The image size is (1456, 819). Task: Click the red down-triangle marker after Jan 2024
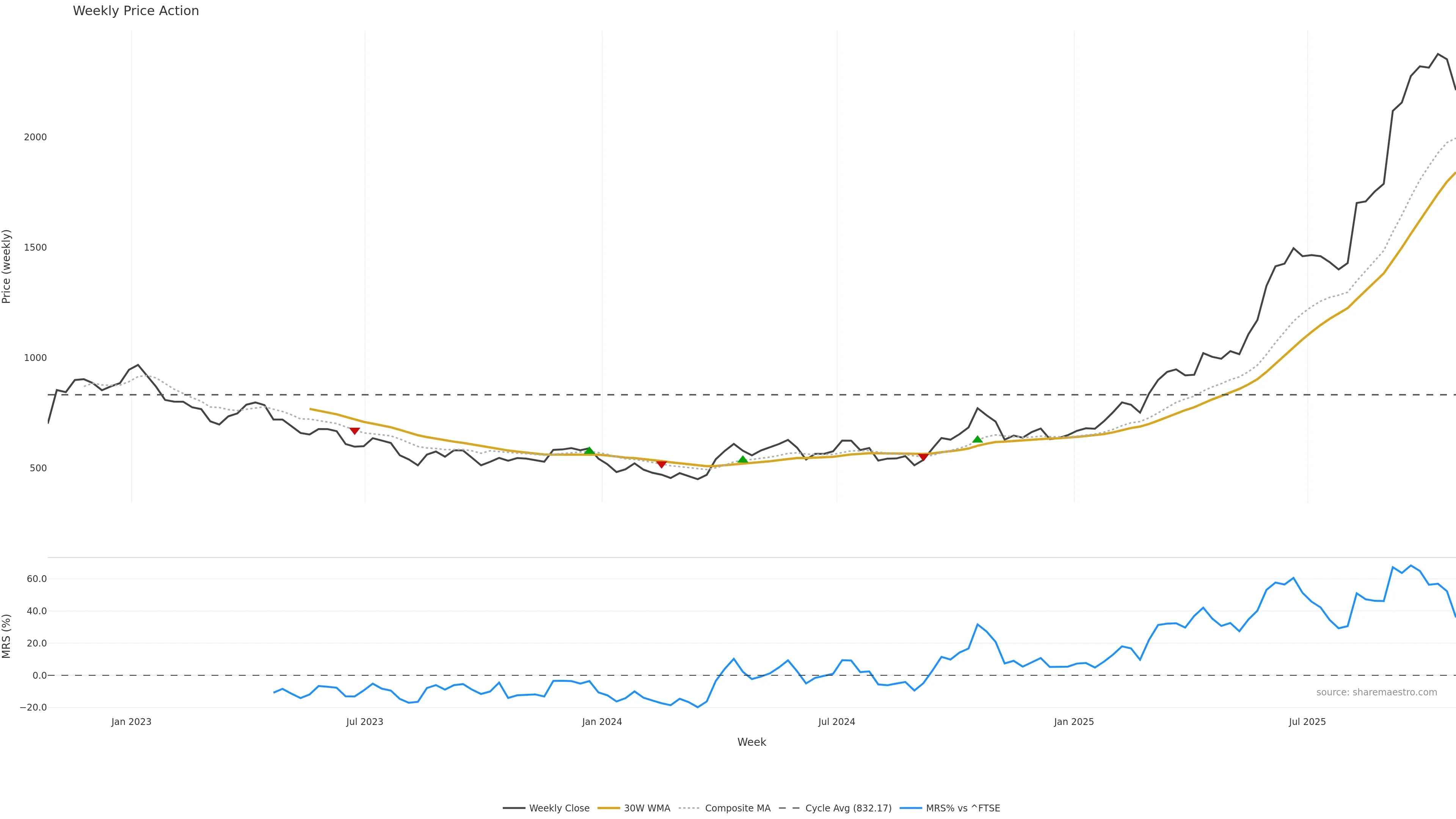pyautogui.click(x=661, y=464)
